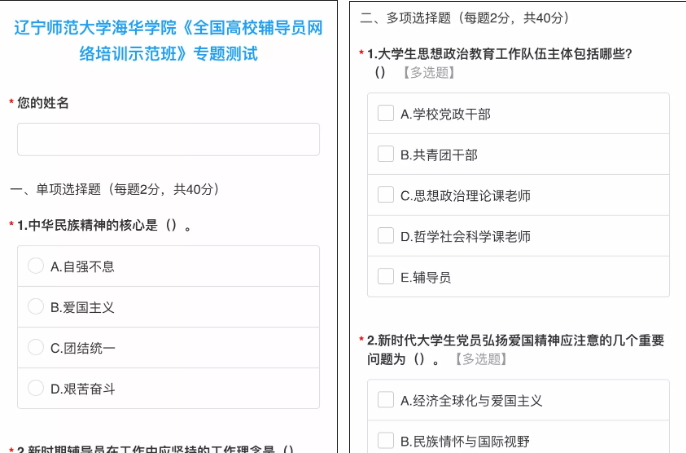Check the D.哲学社会科学课老师 checkbox
This screenshot has width=686, height=453.
385,236
